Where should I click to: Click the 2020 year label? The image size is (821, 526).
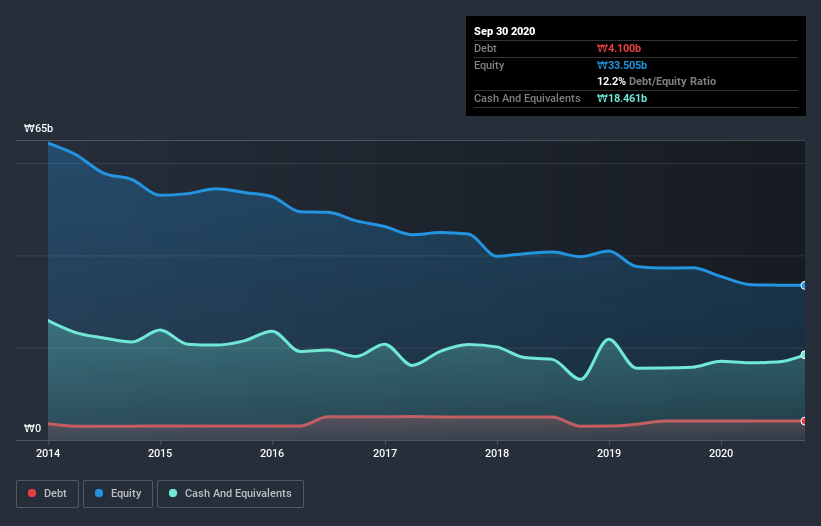[x=720, y=452]
